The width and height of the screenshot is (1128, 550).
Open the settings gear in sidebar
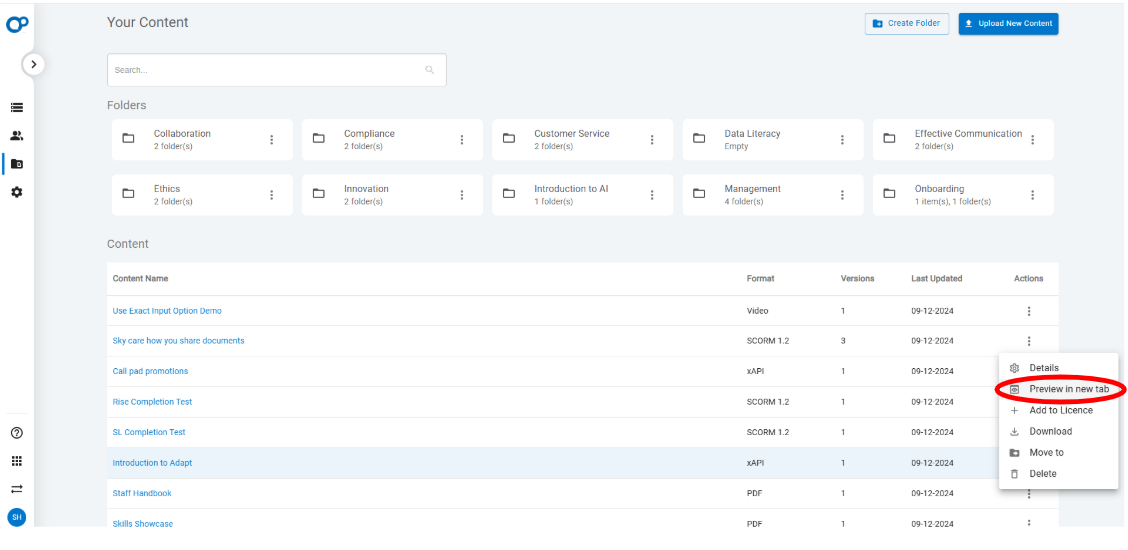17,192
